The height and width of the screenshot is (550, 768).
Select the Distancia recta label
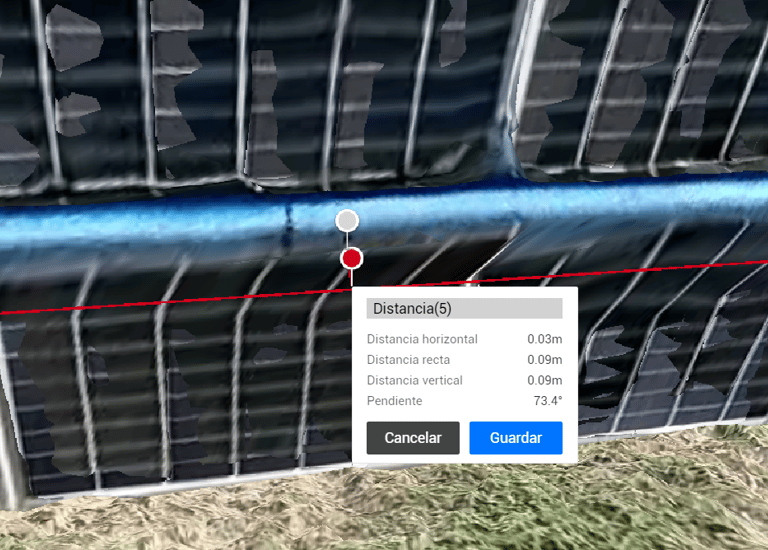(408, 359)
